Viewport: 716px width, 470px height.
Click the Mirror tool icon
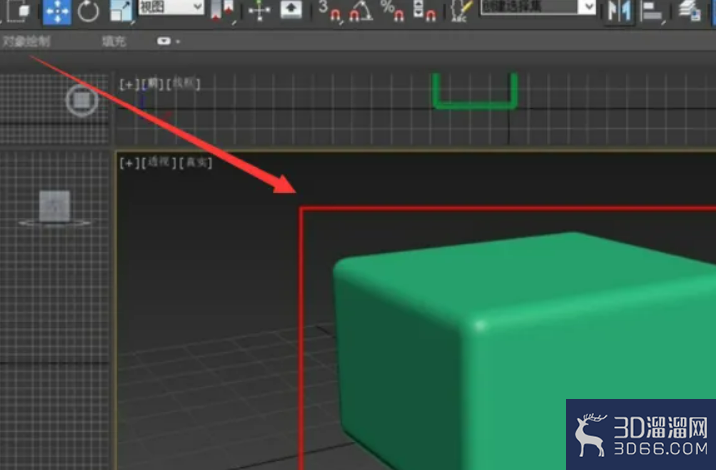[x=619, y=11]
